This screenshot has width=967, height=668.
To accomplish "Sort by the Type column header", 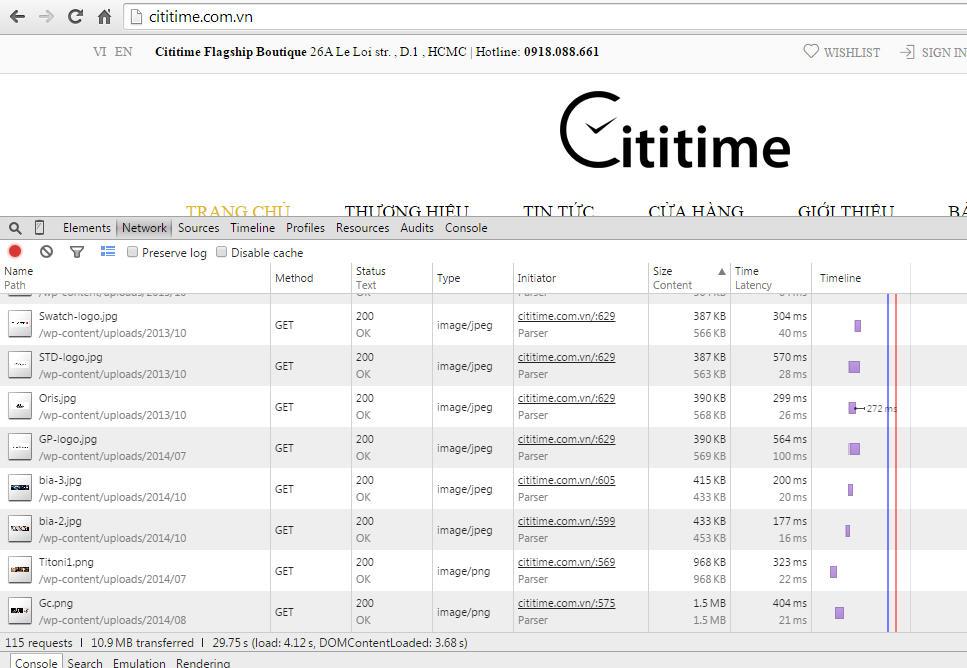I will [472, 278].
